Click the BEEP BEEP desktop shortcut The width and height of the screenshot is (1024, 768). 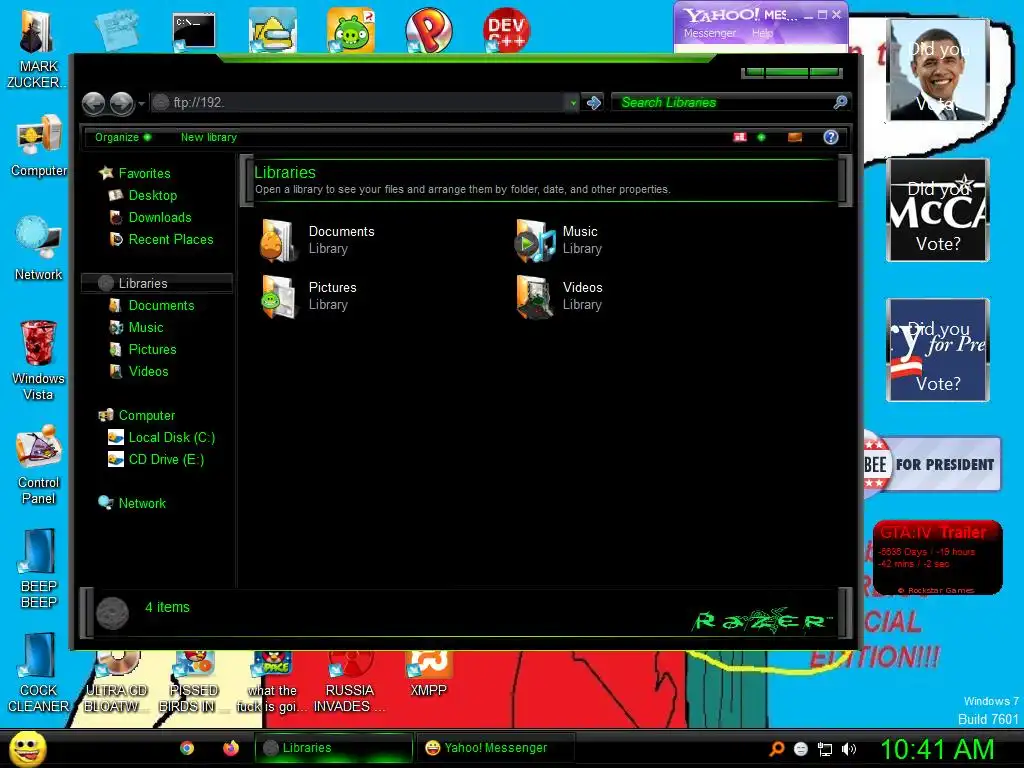39,568
